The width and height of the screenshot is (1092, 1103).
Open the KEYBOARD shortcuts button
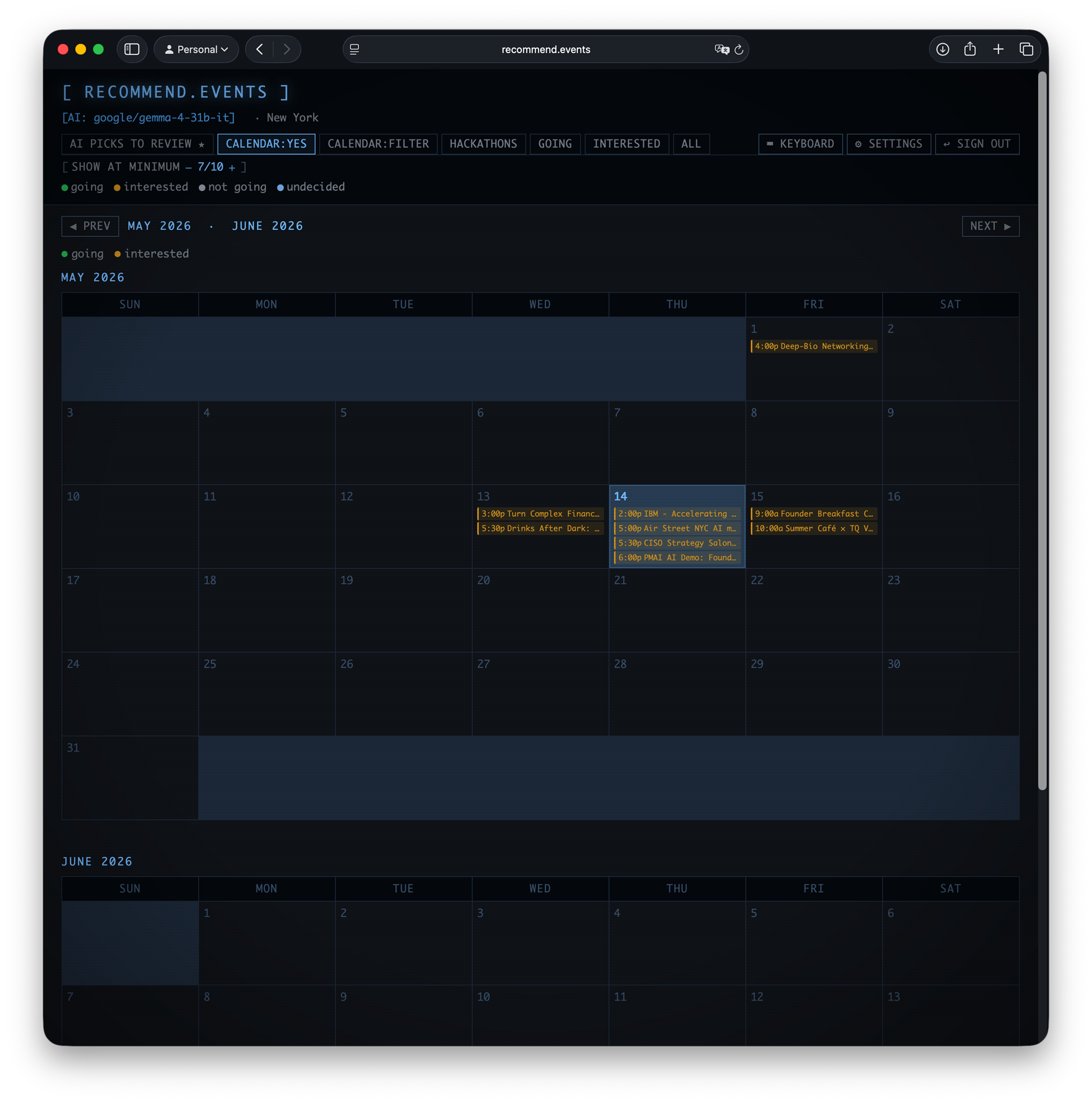point(800,144)
